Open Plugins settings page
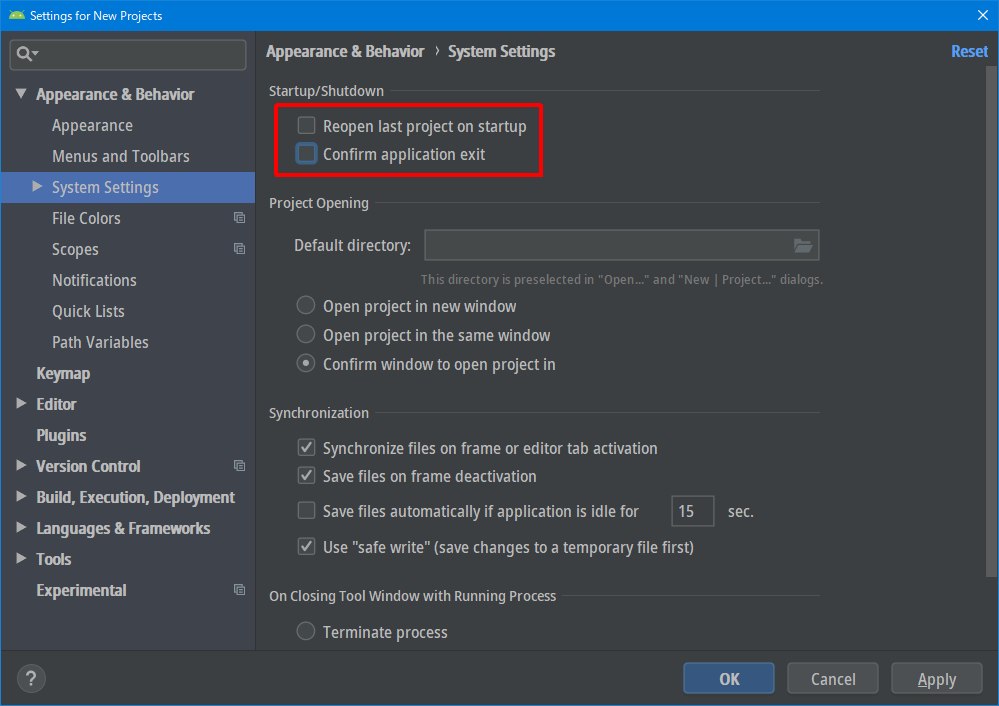 (61, 435)
